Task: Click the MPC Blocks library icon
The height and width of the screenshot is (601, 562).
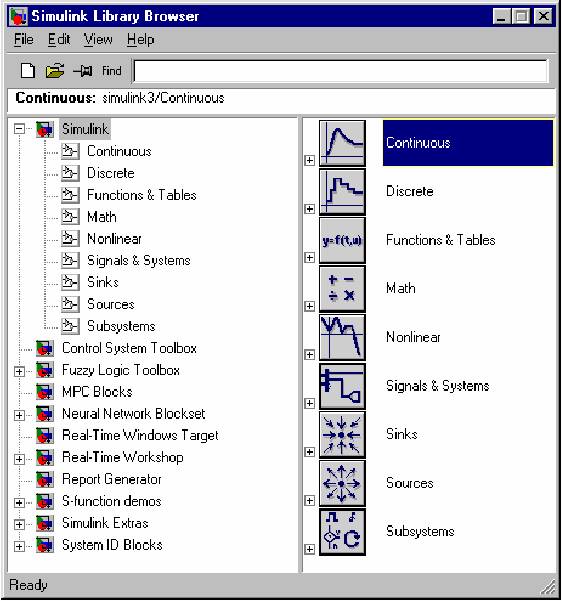Action: click(x=45, y=392)
